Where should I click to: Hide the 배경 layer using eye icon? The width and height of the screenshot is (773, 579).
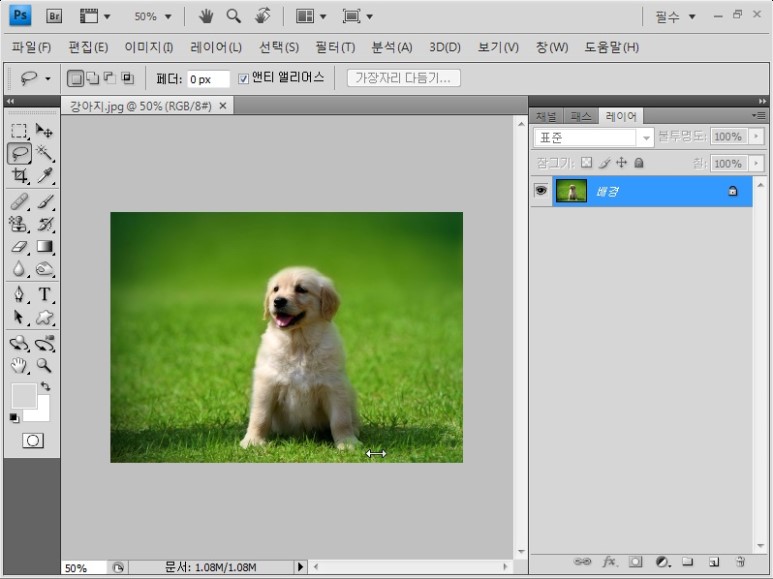pos(541,191)
